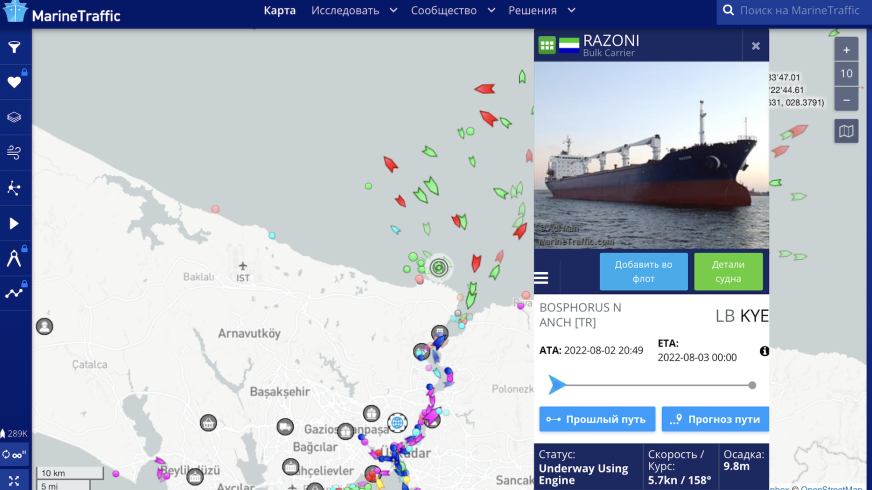Screen dimensions: 872x490
Task: Open the map style selector icon
Action: coord(846,131)
